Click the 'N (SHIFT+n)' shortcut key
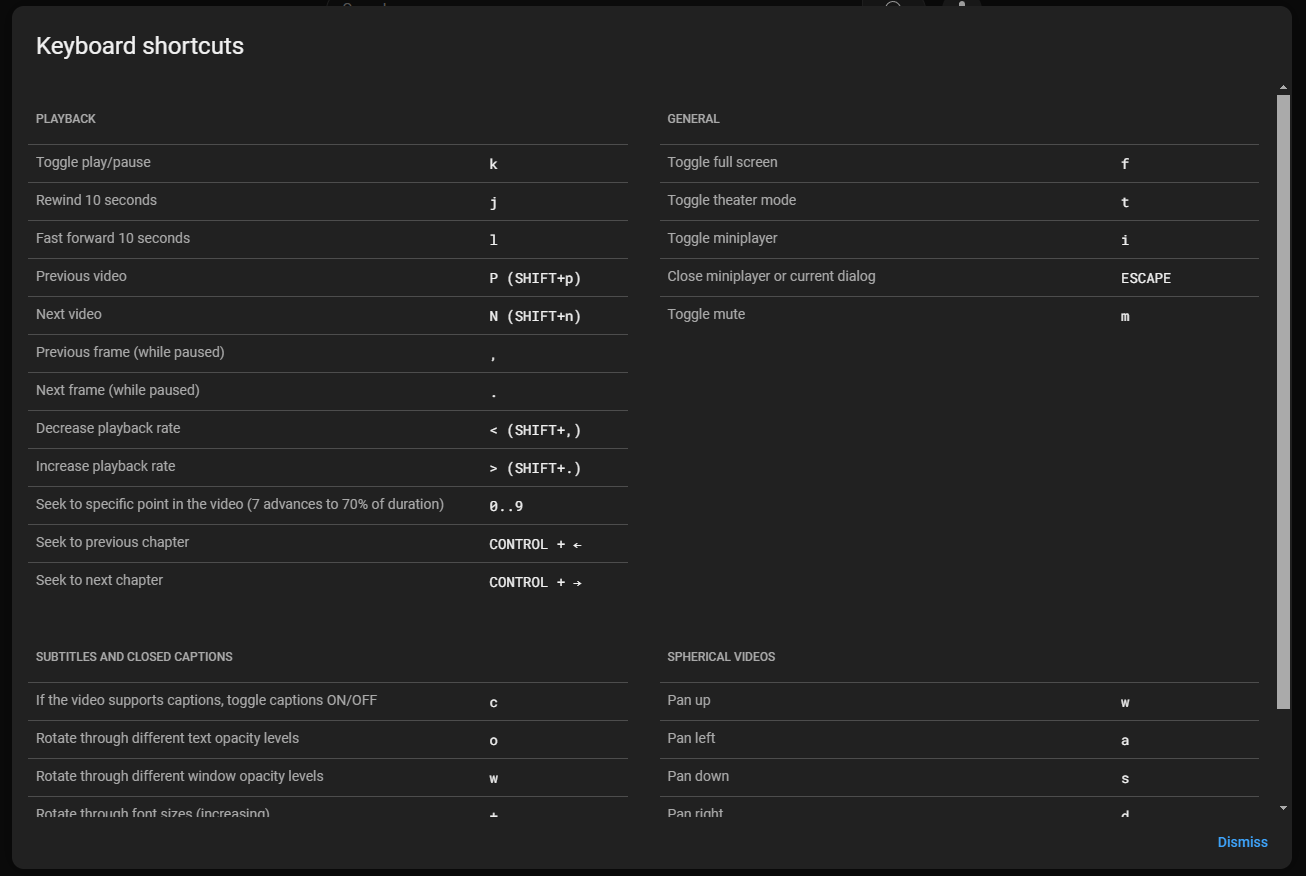Image resolution: width=1306 pixels, height=876 pixels. (535, 316)
